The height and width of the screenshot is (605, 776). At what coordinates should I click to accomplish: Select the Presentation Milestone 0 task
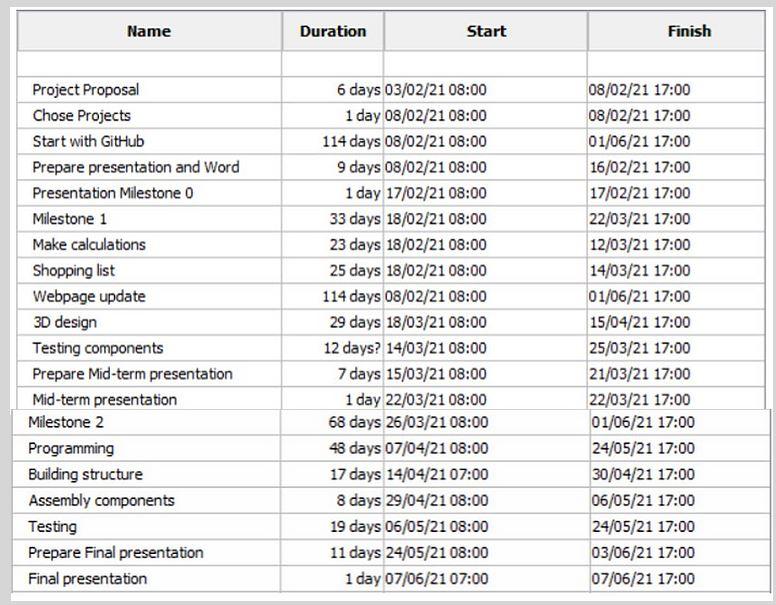113,193
